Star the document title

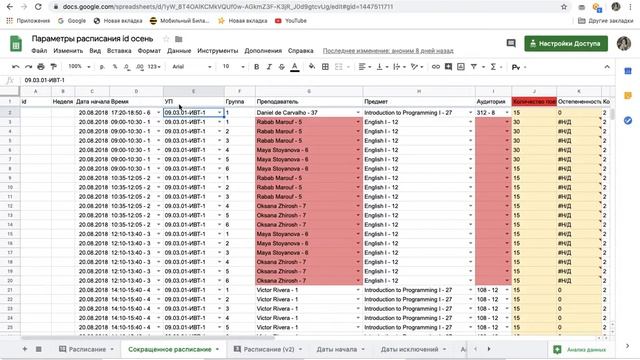pos(166,39)
